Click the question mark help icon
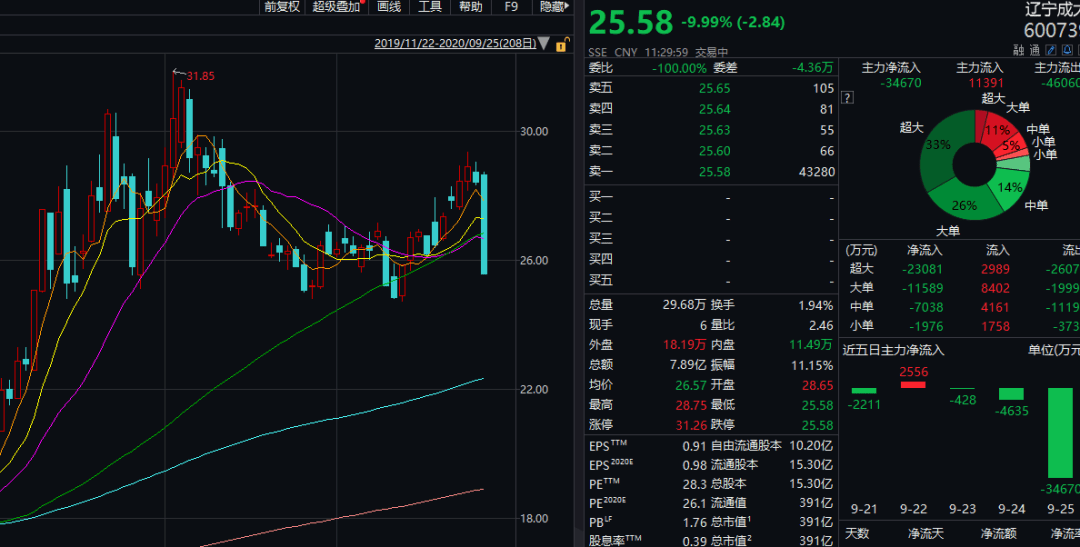The height and width of the screenshot is (547, 1080). tap(848, 98)
